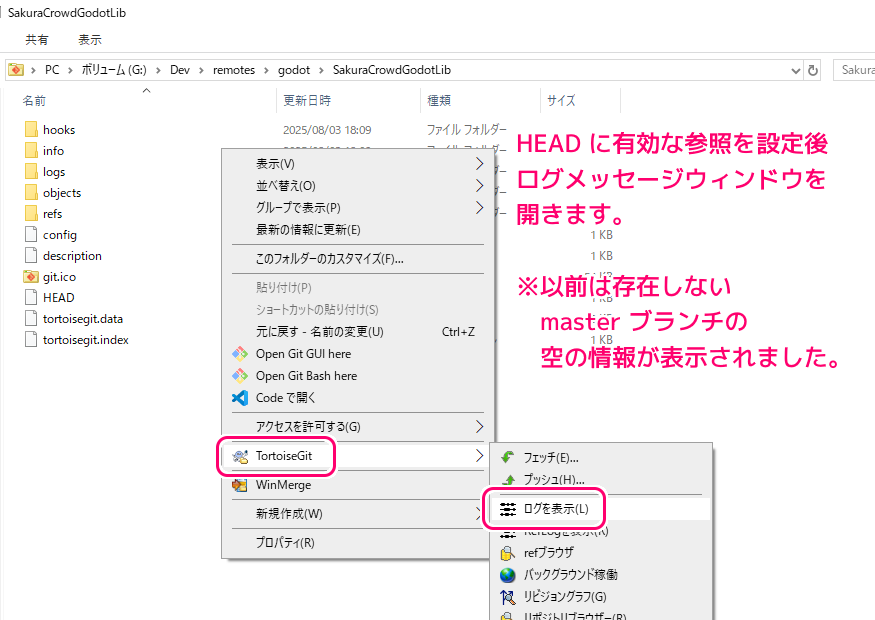This screenshot has height=620, width=875.
Task: Click the TortoiseGit turtle icon in menu
Action: 240,456
